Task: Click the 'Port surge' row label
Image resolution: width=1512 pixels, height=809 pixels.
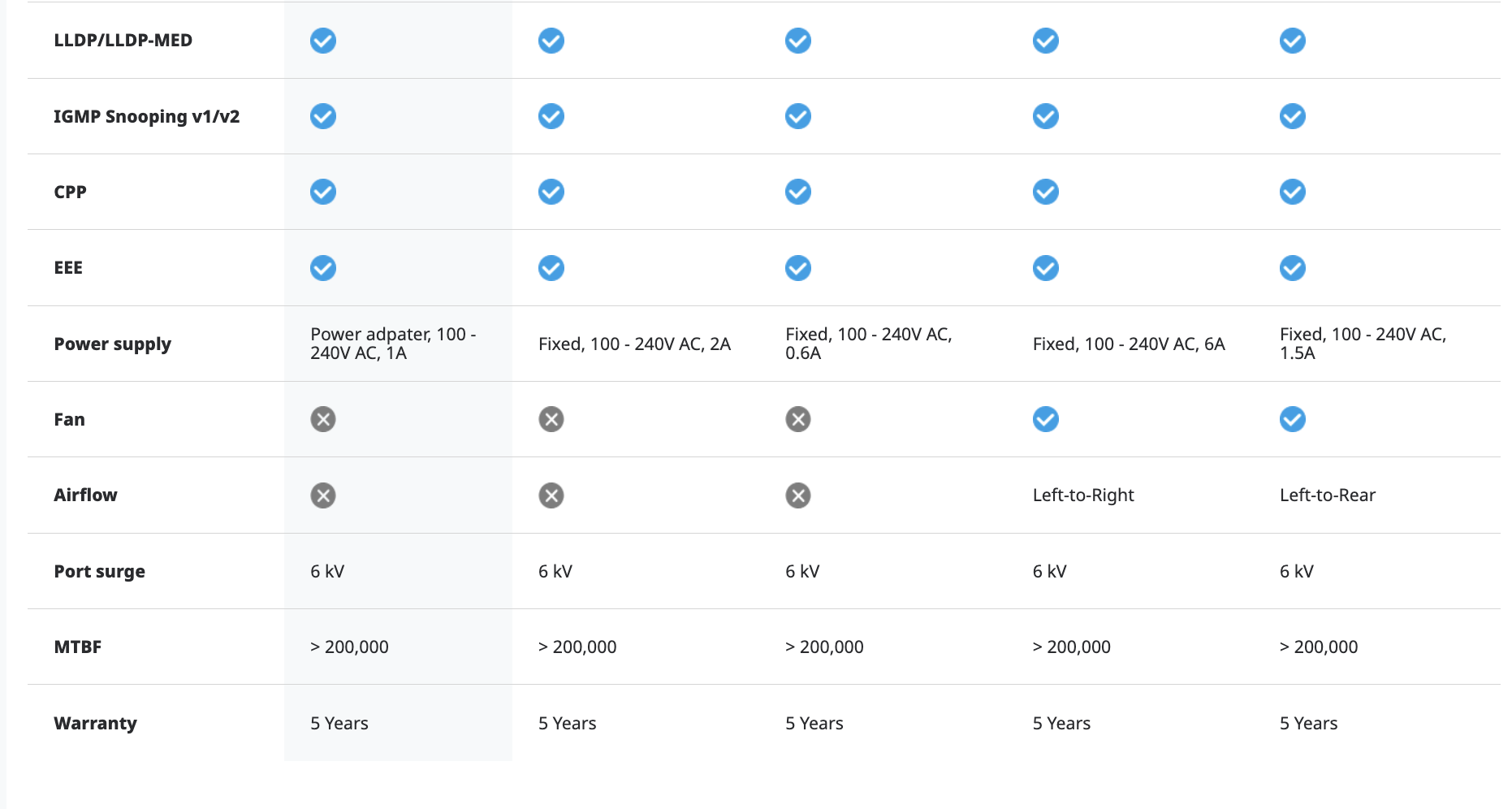Action: pos(99,571)
